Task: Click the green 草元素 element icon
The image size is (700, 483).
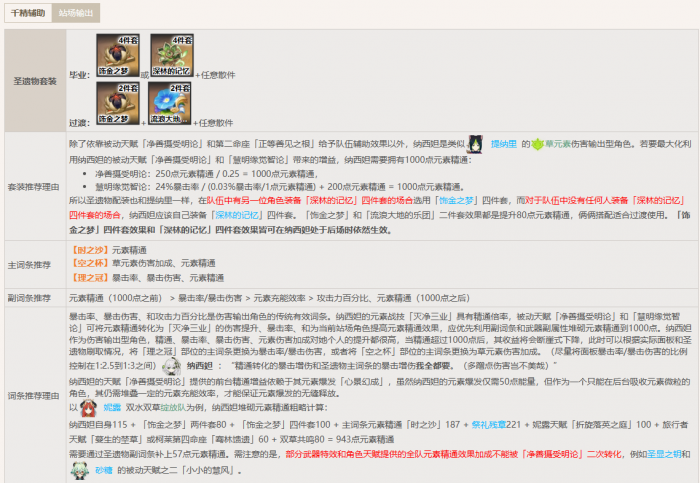Action: [538, 144]
